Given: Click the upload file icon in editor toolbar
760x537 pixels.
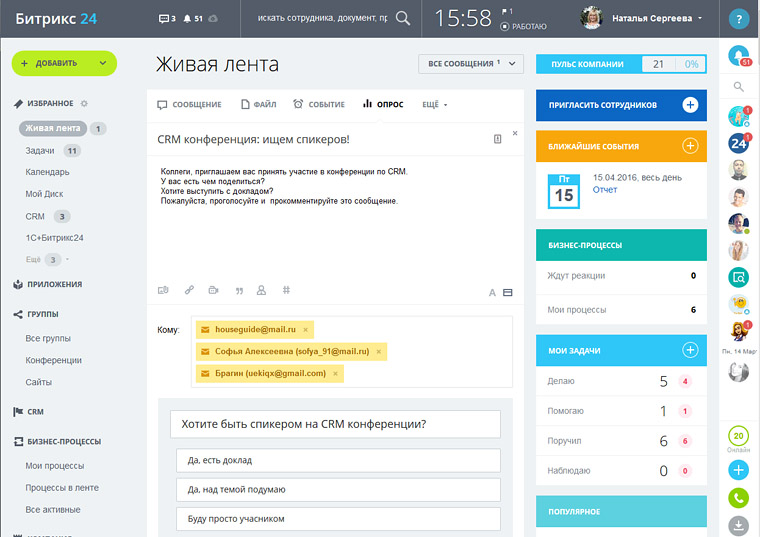Looking at the screenshot, I should click(163, 290).
